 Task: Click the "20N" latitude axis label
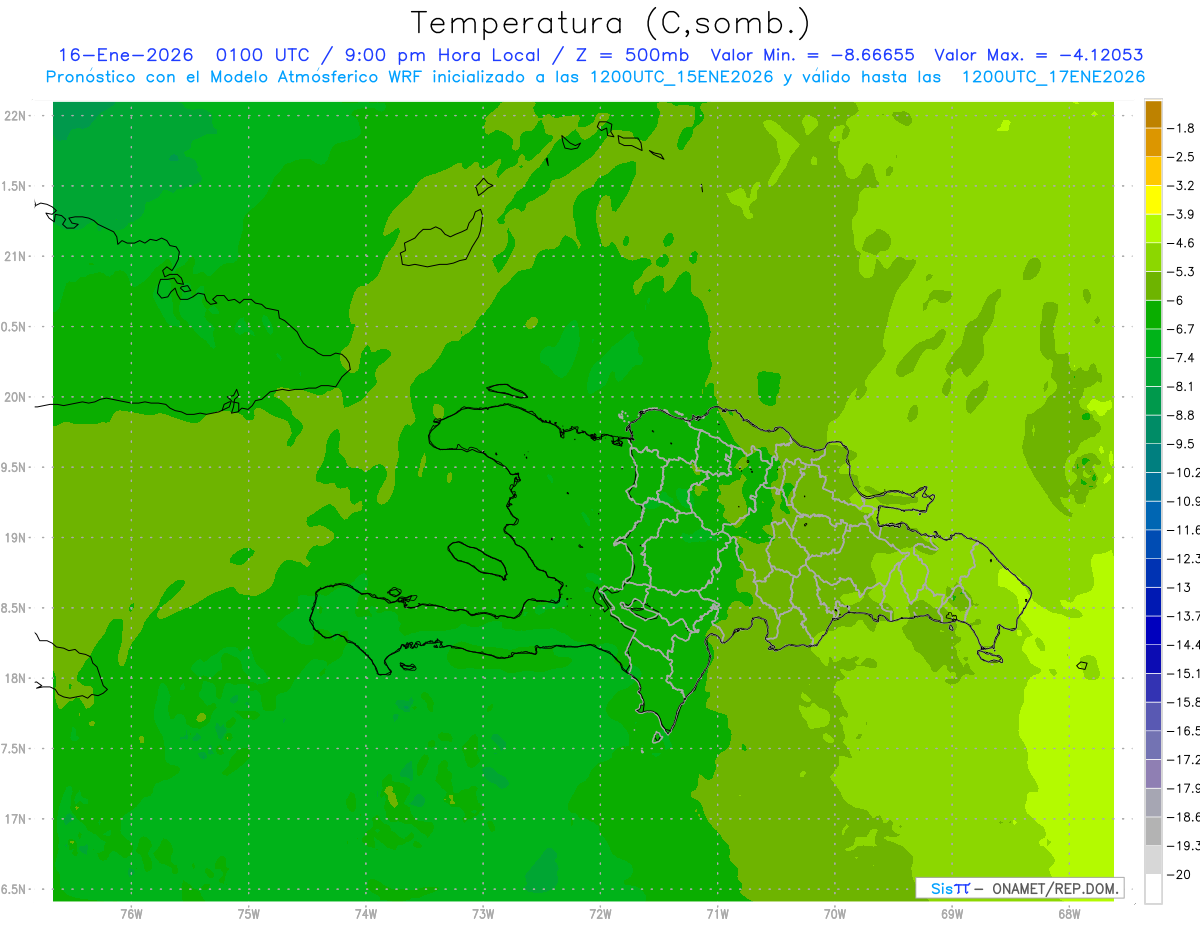(15, 397)
